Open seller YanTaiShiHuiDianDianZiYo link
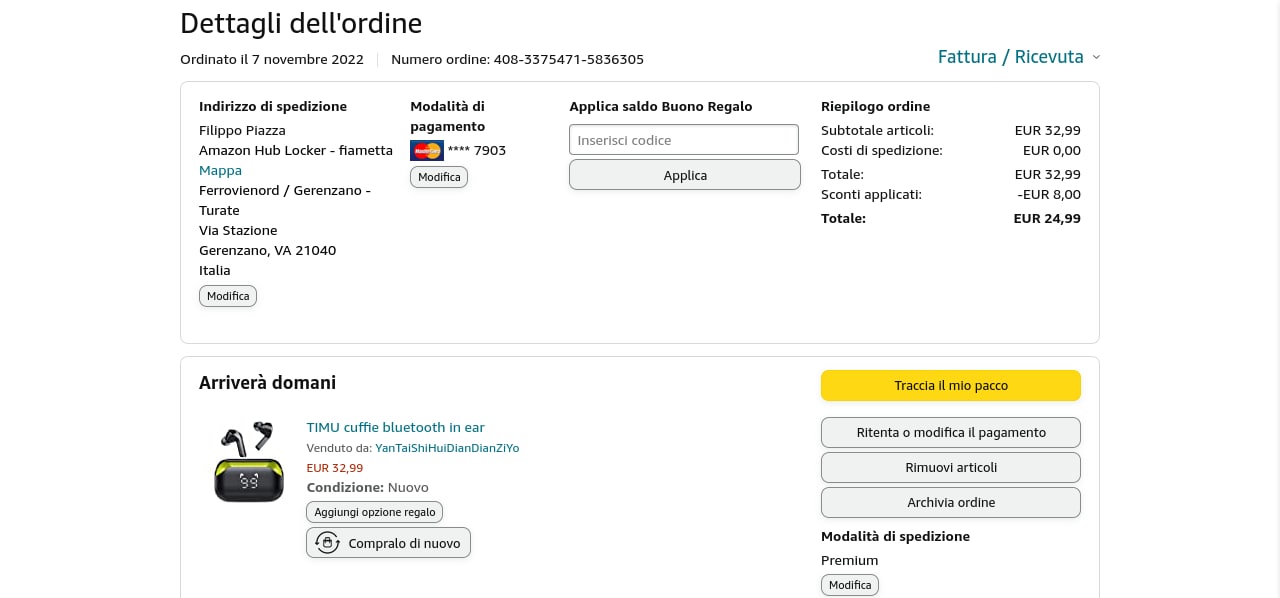Screen dimensions: 1280x598 [x=447, y=448]
